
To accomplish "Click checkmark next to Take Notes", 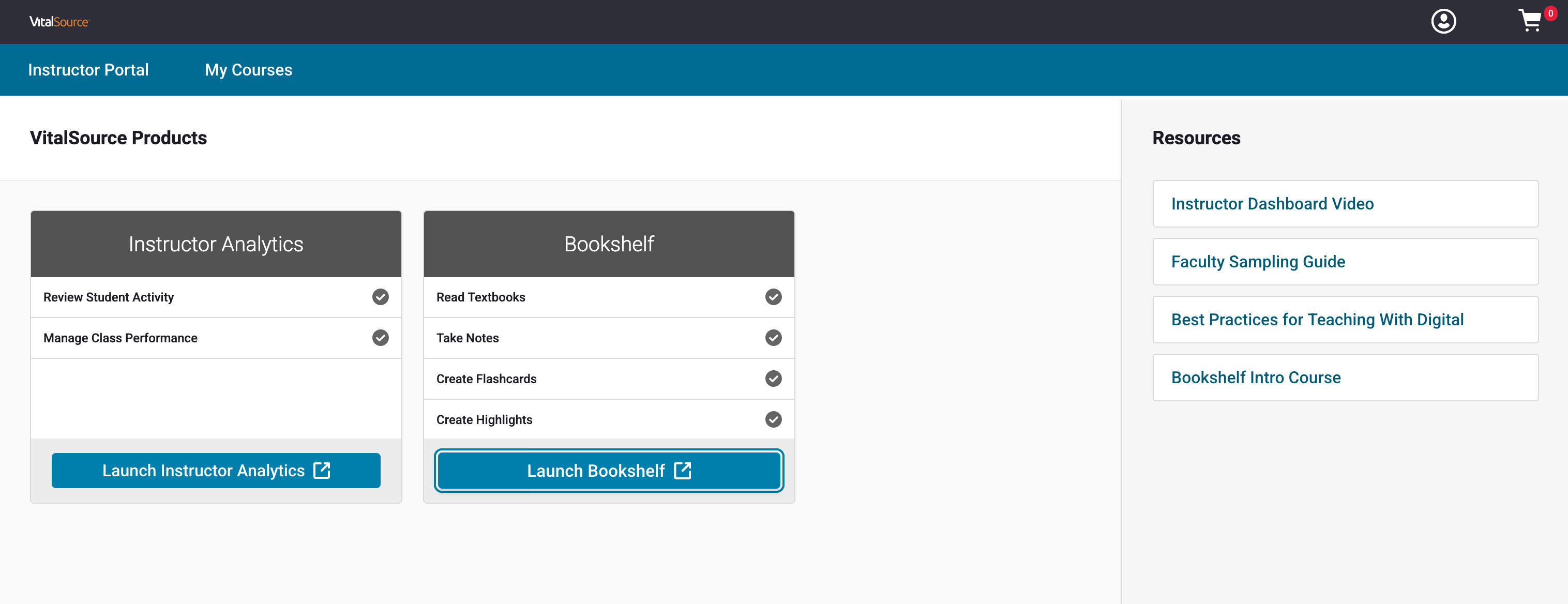I will (x=773, y=338).
